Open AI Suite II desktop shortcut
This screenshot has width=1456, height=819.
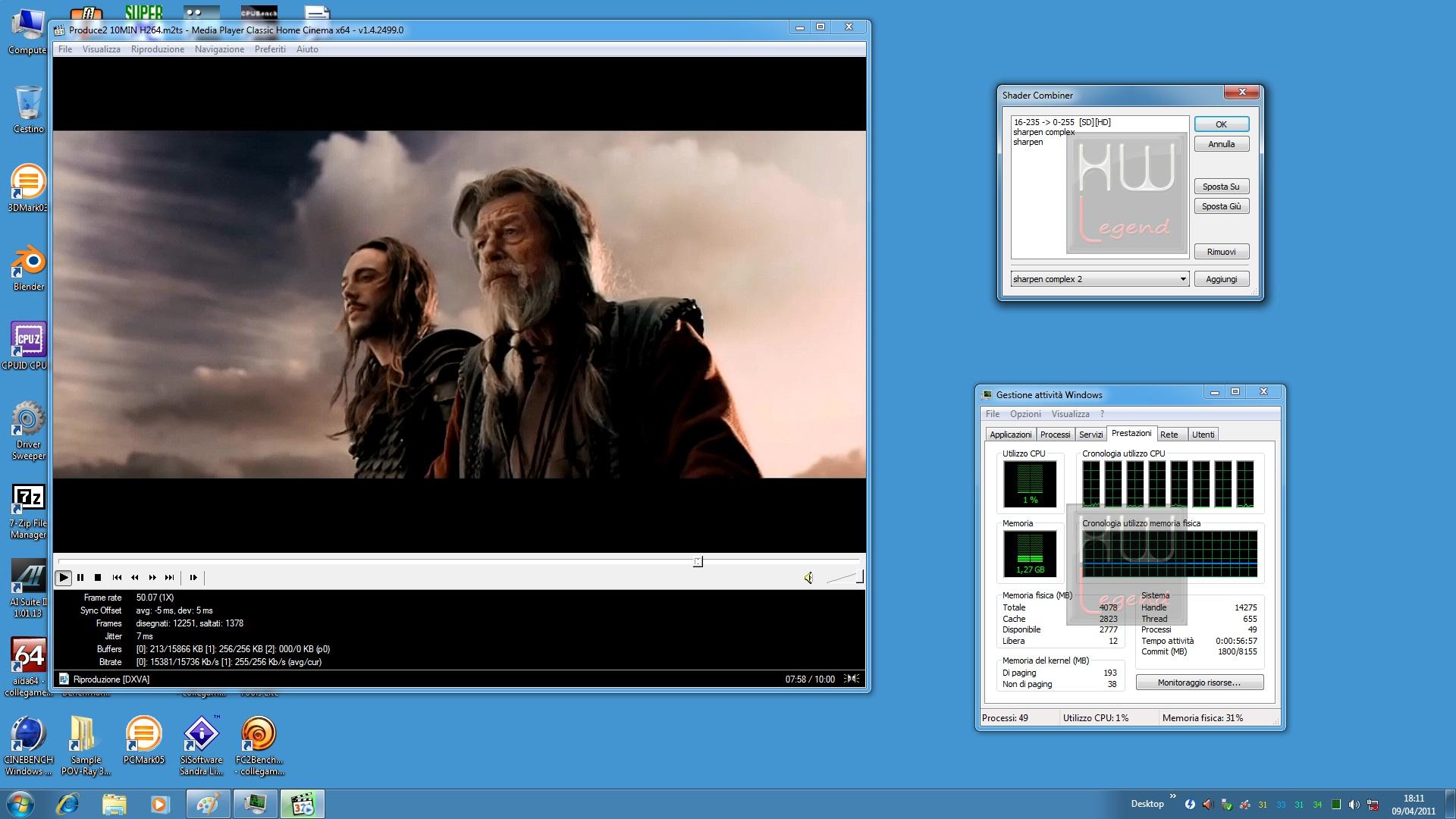(x=28, y=588)
